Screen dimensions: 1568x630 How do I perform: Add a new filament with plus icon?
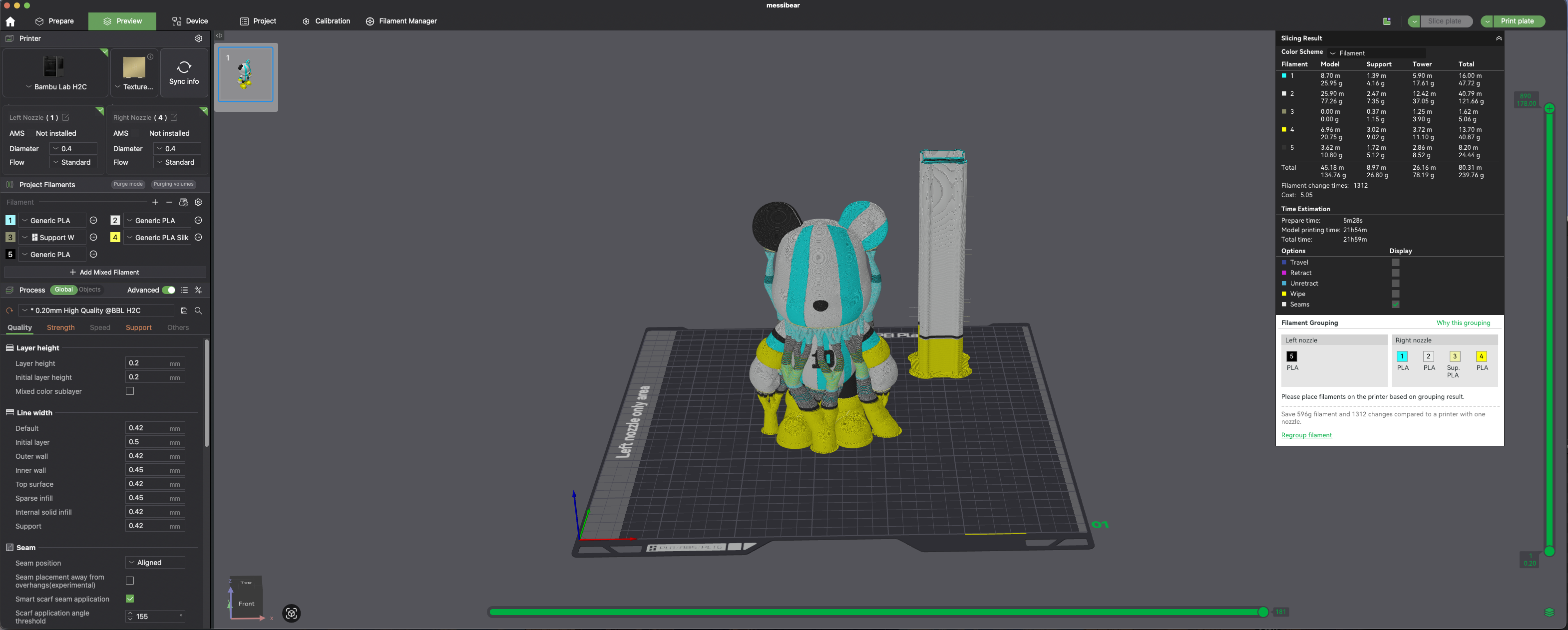155,202
